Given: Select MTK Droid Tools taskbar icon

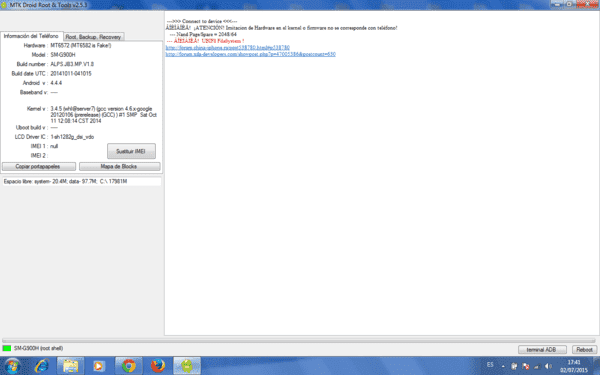Looking at the screenshot, I should [187, 366].
